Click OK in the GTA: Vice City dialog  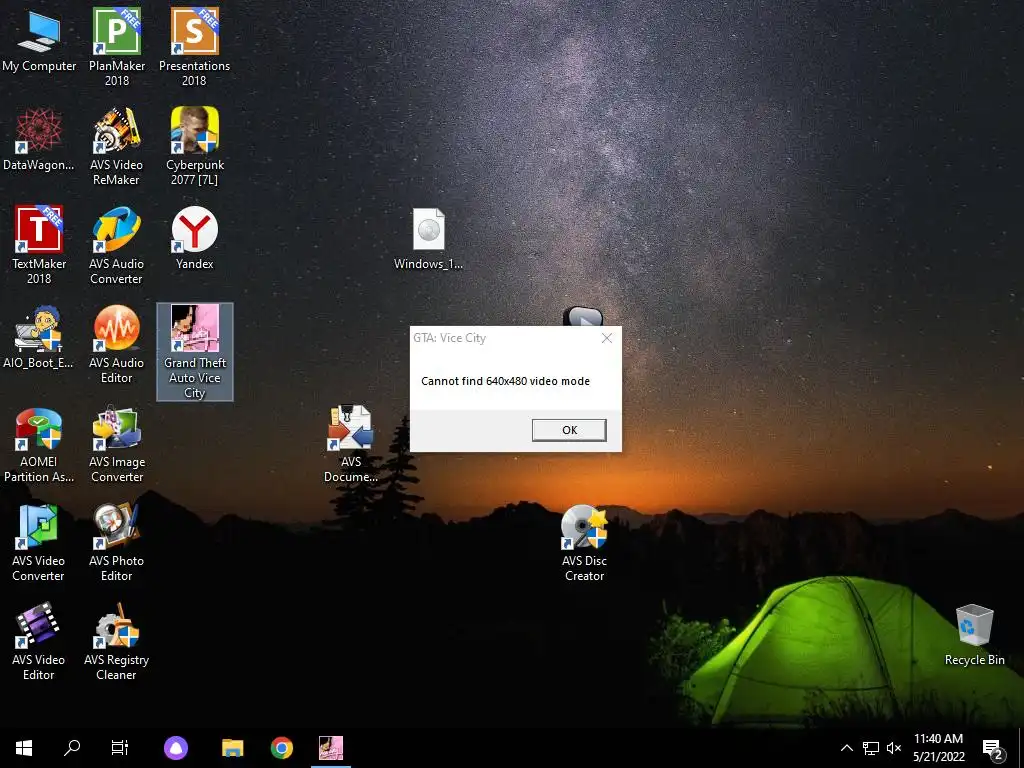pos(569,430)
